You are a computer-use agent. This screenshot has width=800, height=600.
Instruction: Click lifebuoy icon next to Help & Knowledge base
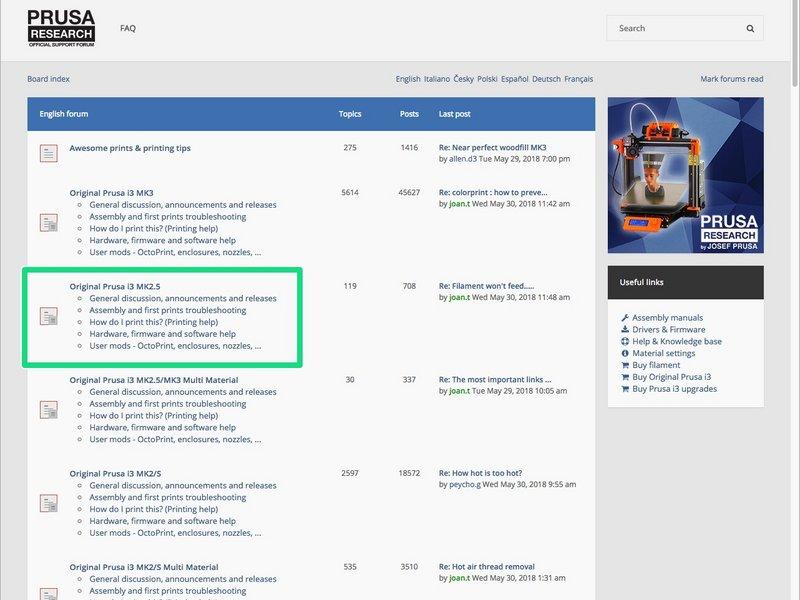tap(625, 341)
